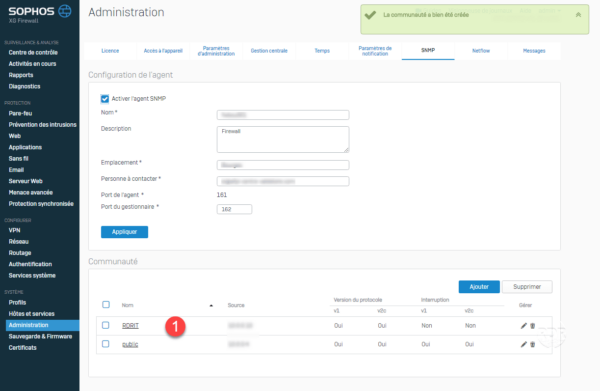600x391 pixels.
Task: Sort community list by Nom arrow
Action: point(211,305)
